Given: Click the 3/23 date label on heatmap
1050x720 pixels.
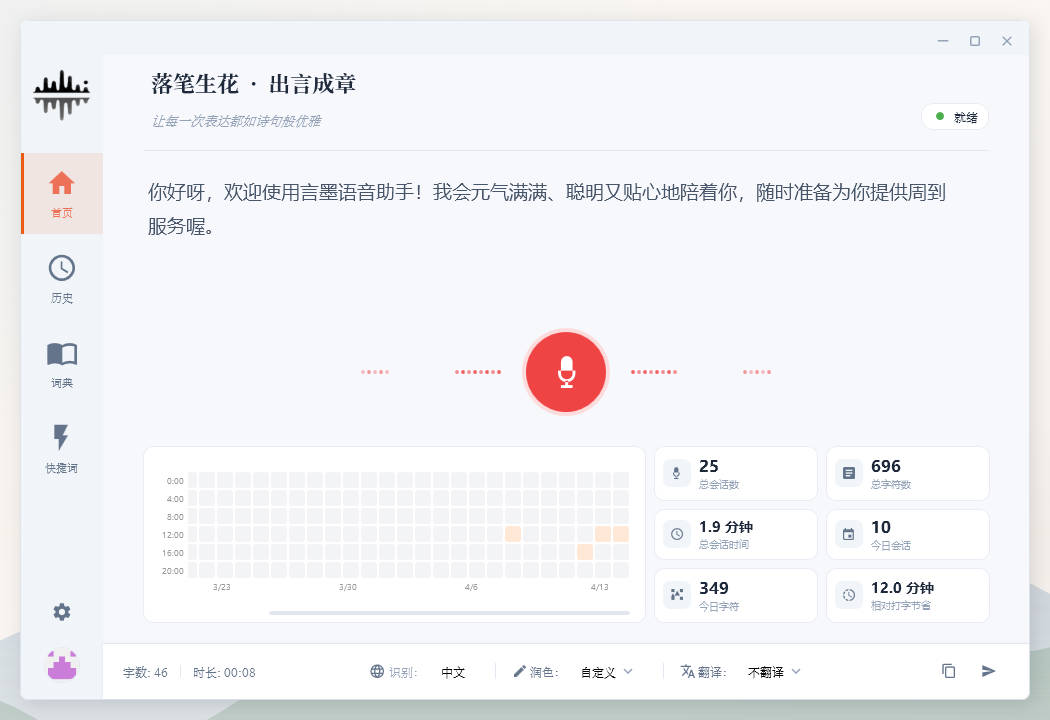Looking at the screenshot, I should point(222,587).
